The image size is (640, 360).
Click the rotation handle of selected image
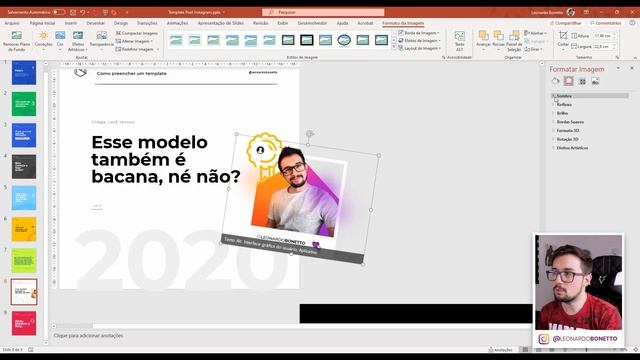[309, 133]
